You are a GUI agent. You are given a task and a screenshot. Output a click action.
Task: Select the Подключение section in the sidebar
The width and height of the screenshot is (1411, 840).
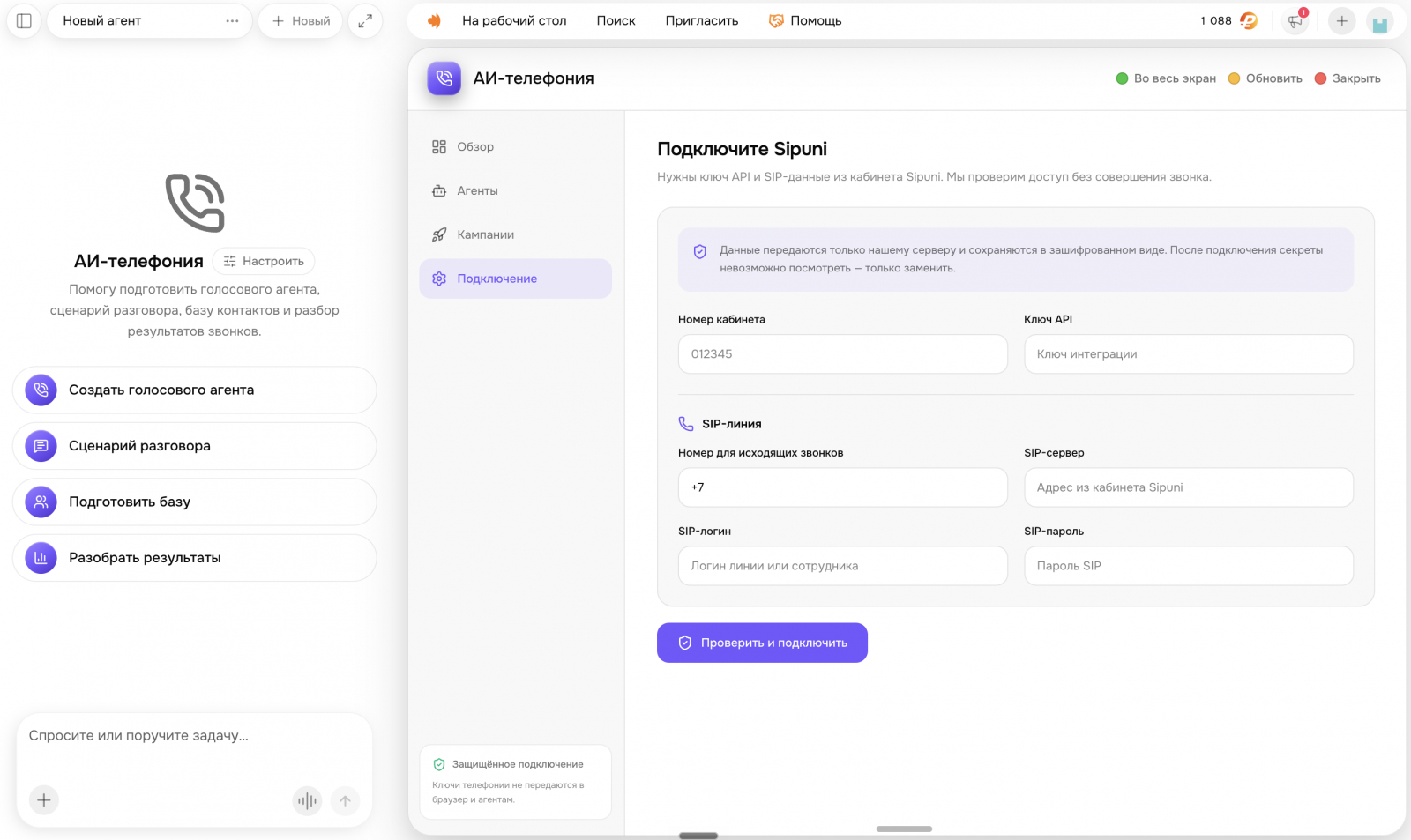(516, 279)
